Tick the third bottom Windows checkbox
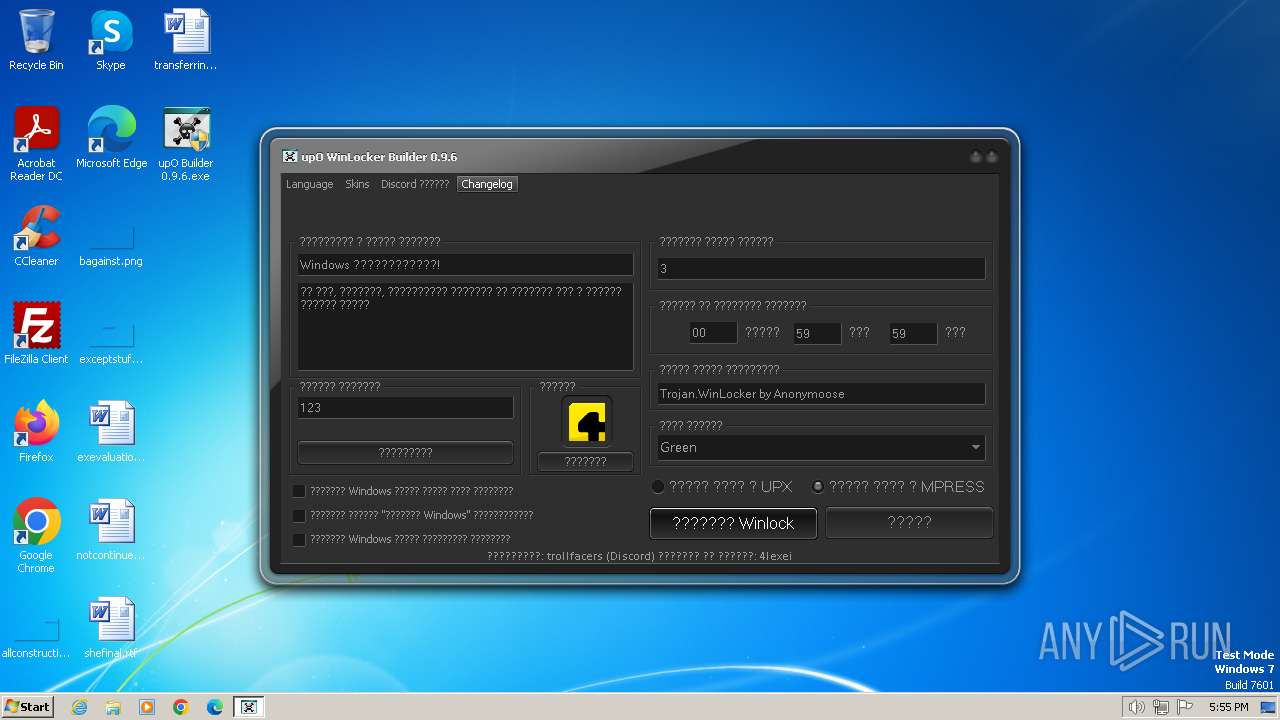 (x=299, y=539)
